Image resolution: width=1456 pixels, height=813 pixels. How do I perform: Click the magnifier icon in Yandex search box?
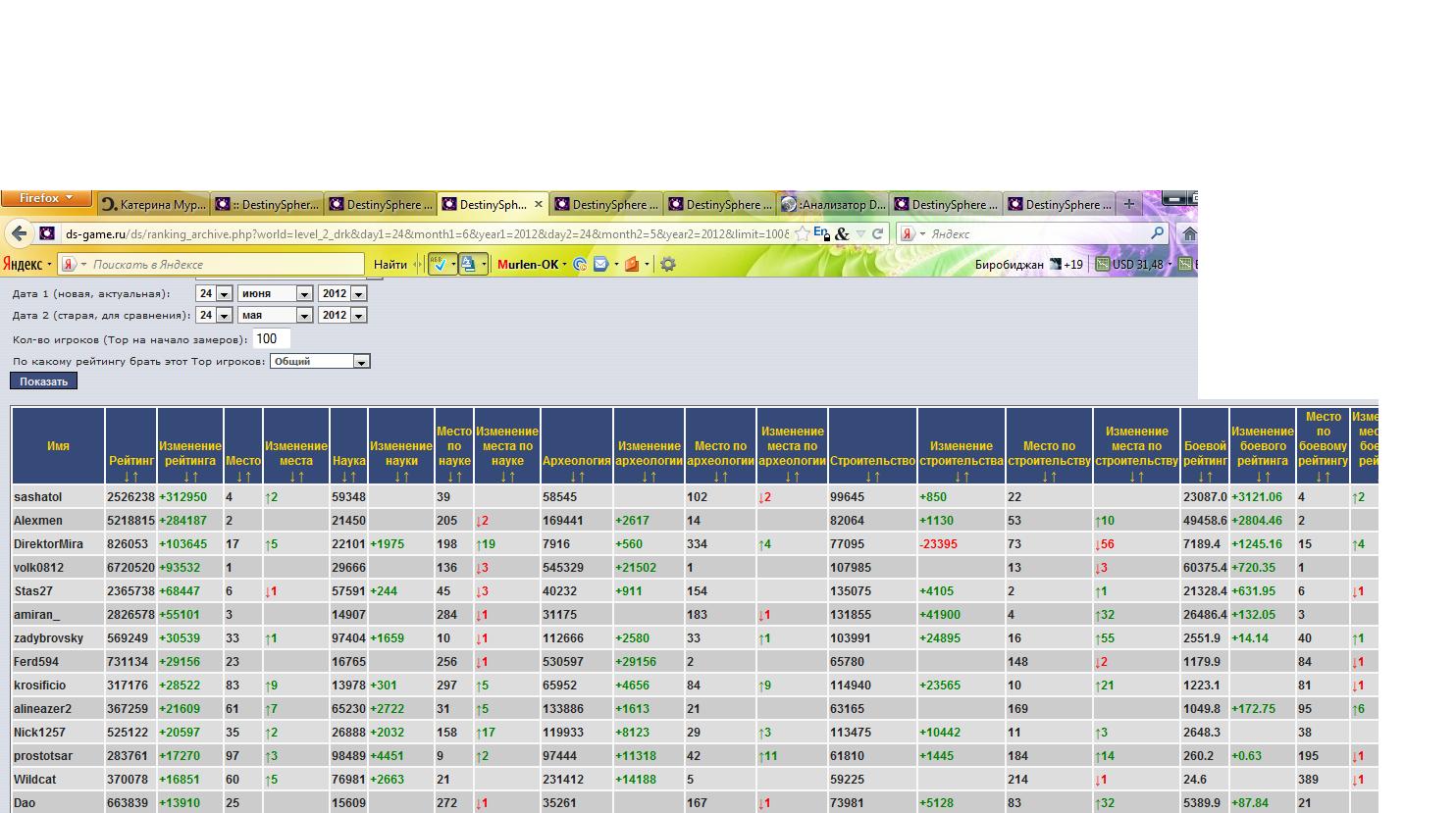(x=1157, y=233)
